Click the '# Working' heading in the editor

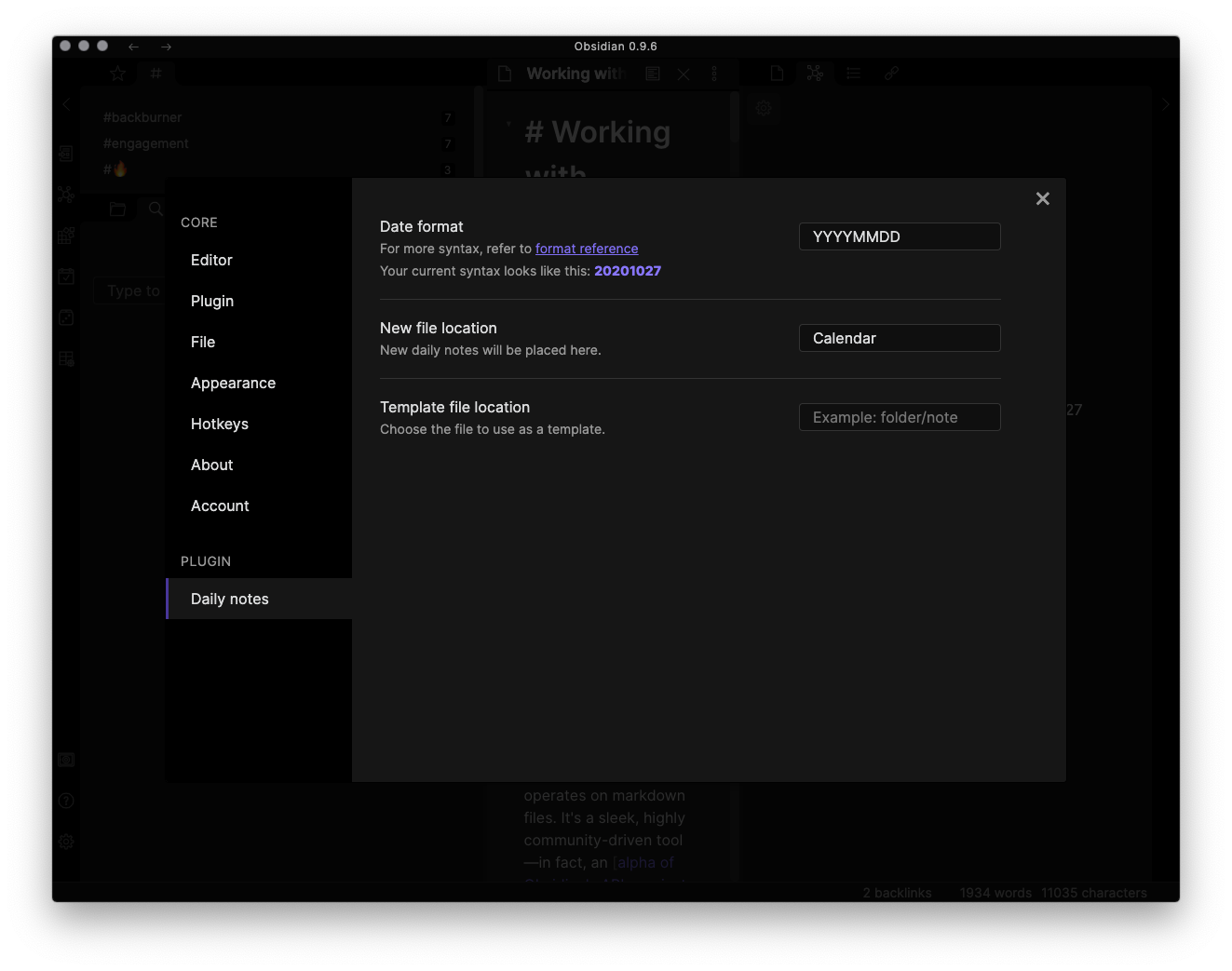(597, 132)
